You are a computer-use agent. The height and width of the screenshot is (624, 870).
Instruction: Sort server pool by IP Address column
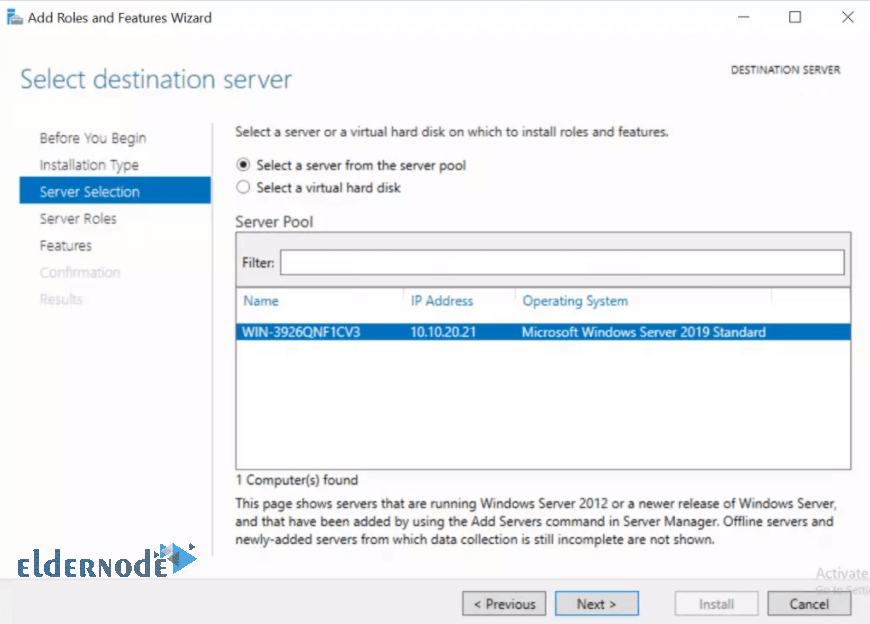[x=442, y=301]
